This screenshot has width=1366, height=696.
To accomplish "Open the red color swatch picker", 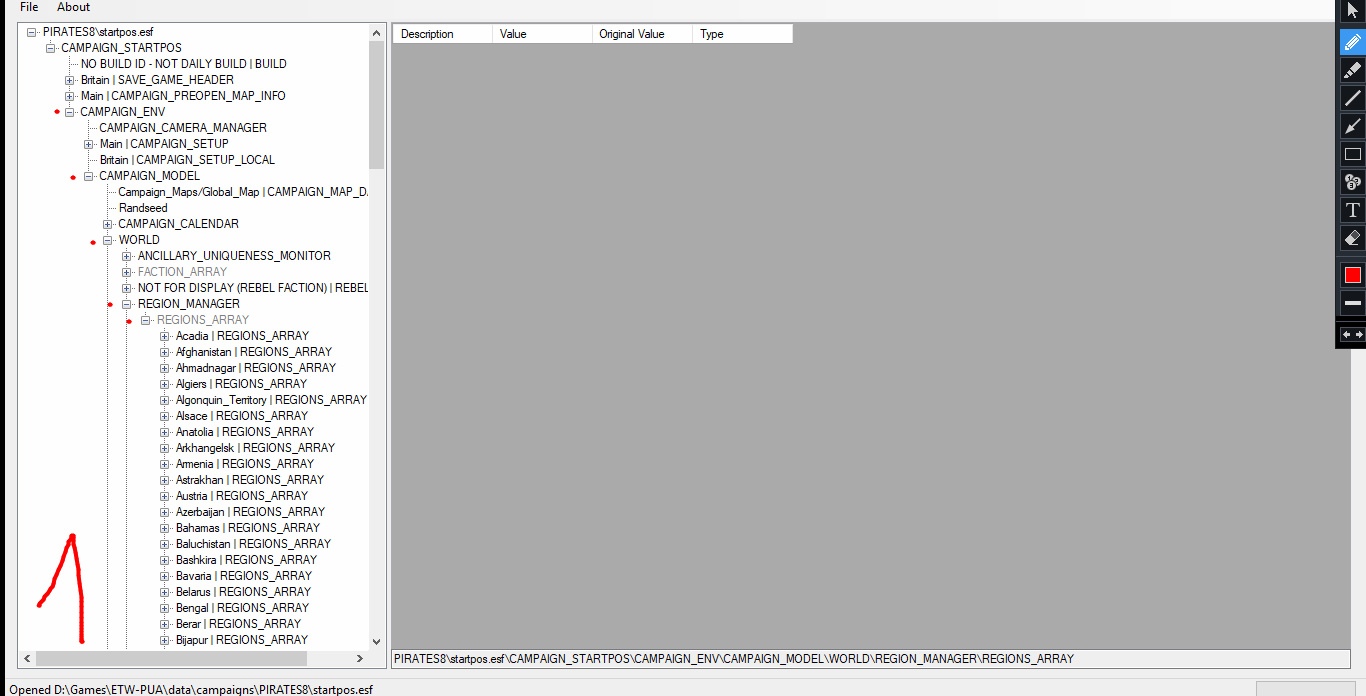I will click(1352, 275).
